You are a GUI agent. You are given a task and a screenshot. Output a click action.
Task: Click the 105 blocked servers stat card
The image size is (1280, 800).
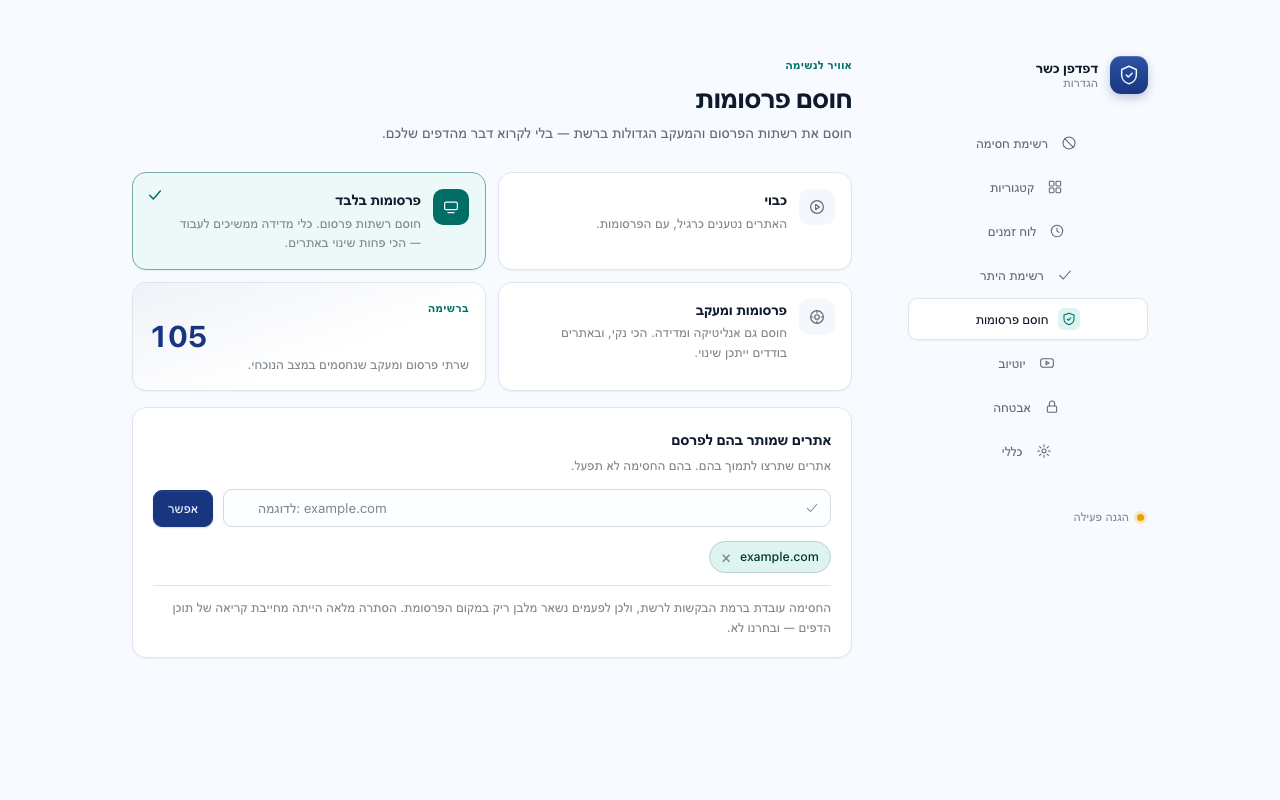(x=309, y=336)
